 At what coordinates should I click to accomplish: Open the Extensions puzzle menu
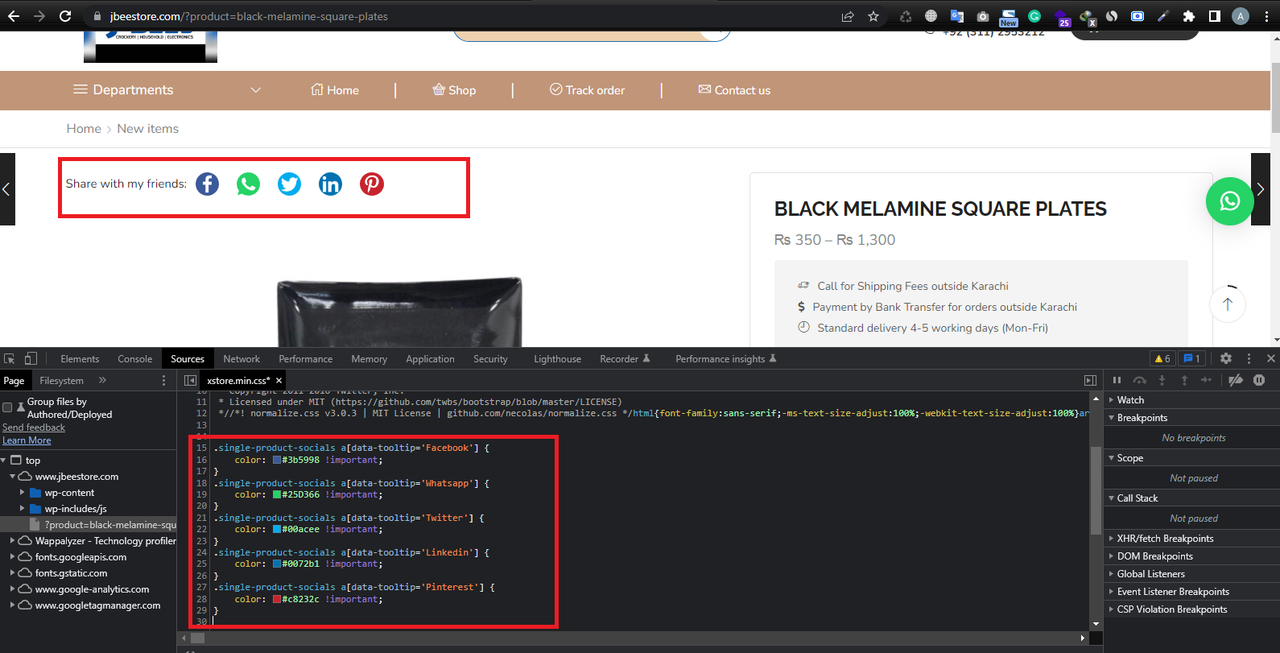[1188, 16]
